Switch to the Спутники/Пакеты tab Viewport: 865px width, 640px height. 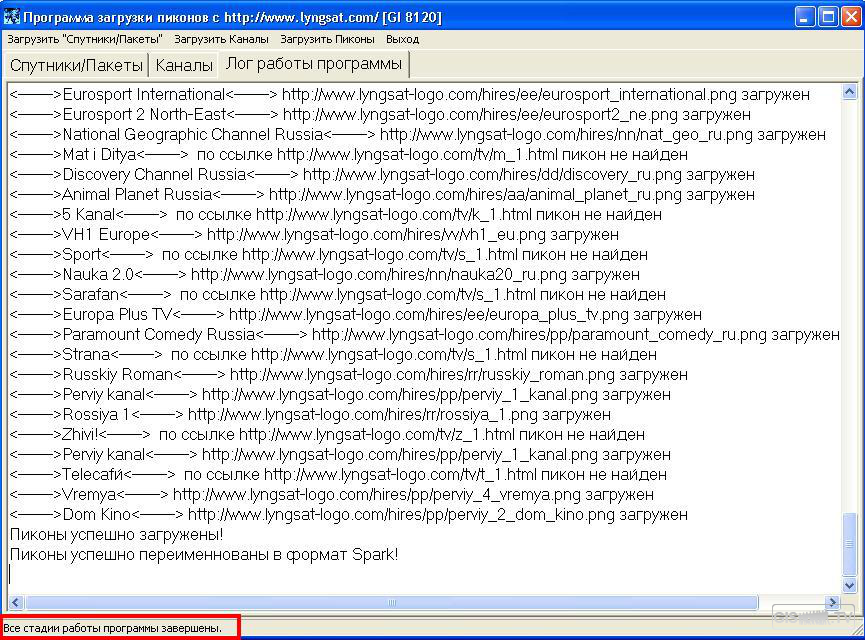(x=76, y=65)
